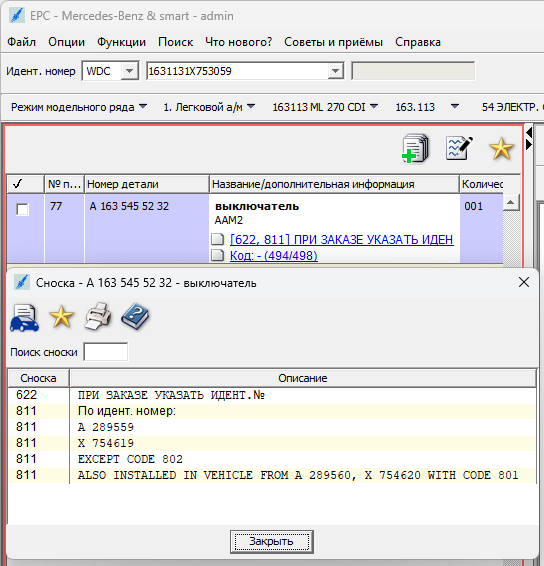The height and width of the screenshot is (566, 544).
Task: Open the Советы и приёмы menu
Action: click(333, 42)
